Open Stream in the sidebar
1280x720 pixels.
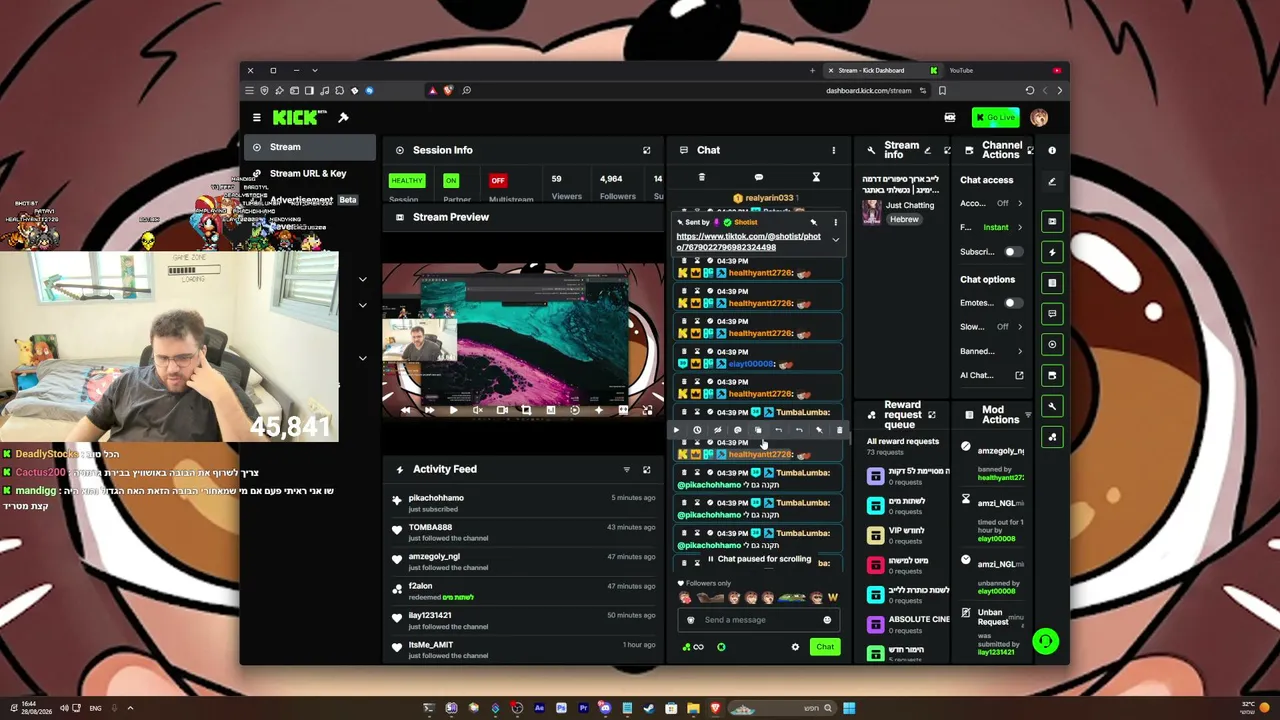[310, 148]
